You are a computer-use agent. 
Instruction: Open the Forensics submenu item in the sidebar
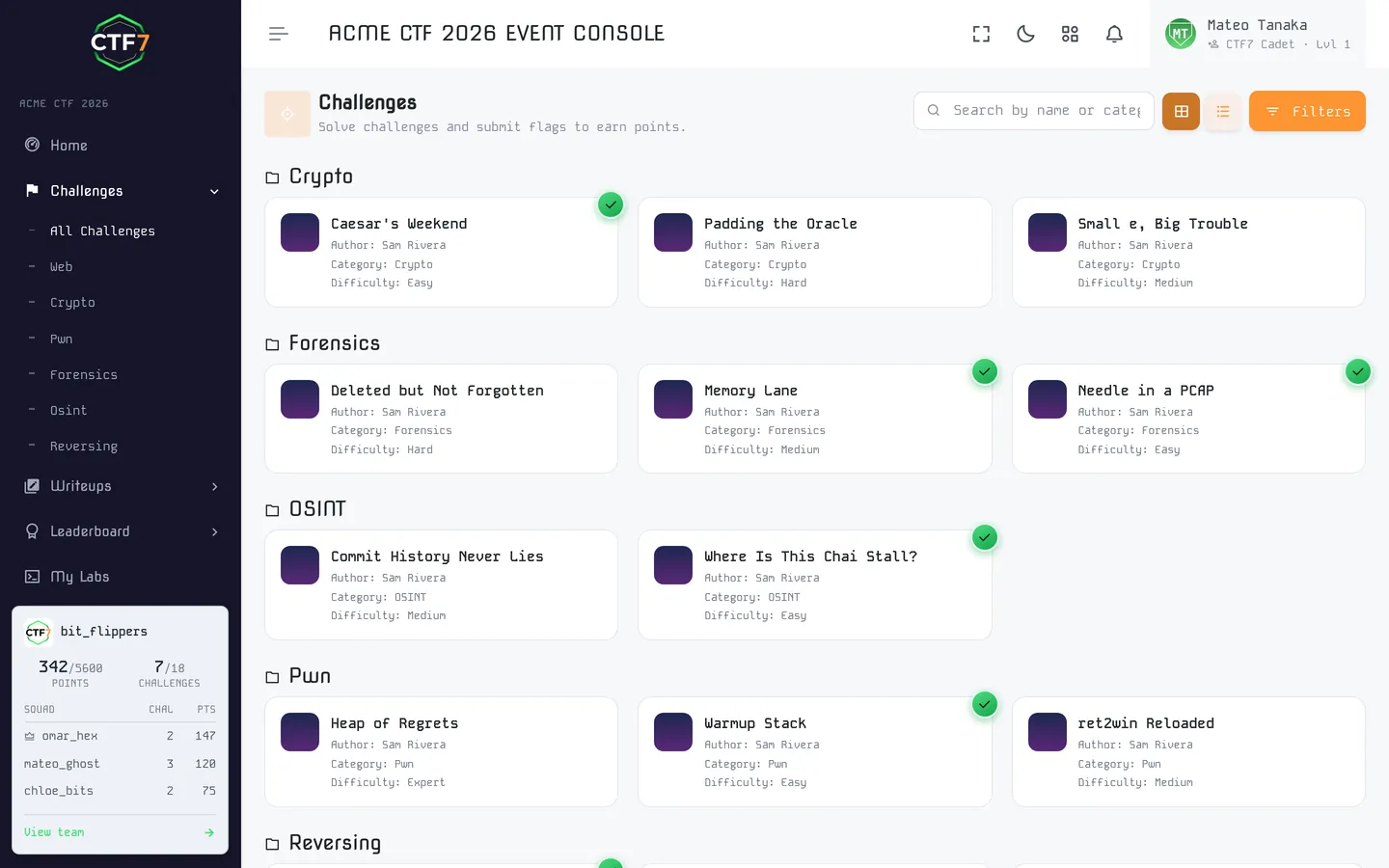click(83, 374)
